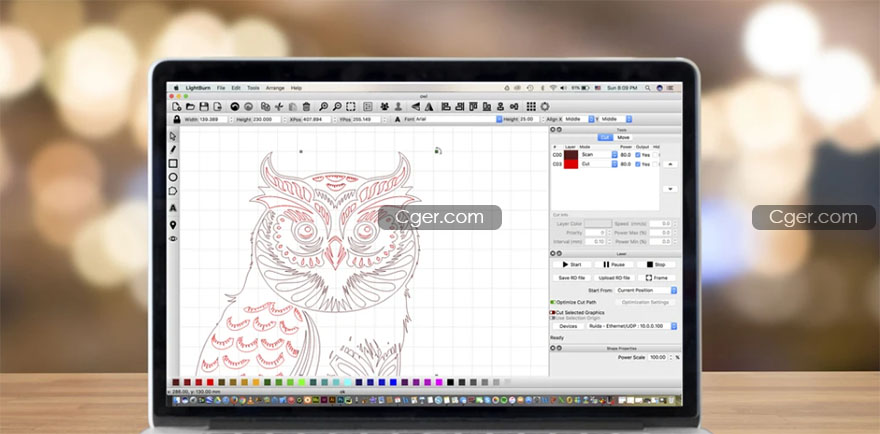This screenshot has width=880, height=434.
Task: Click the Zoom In magnifier icon
Action: tap(323, 106)
